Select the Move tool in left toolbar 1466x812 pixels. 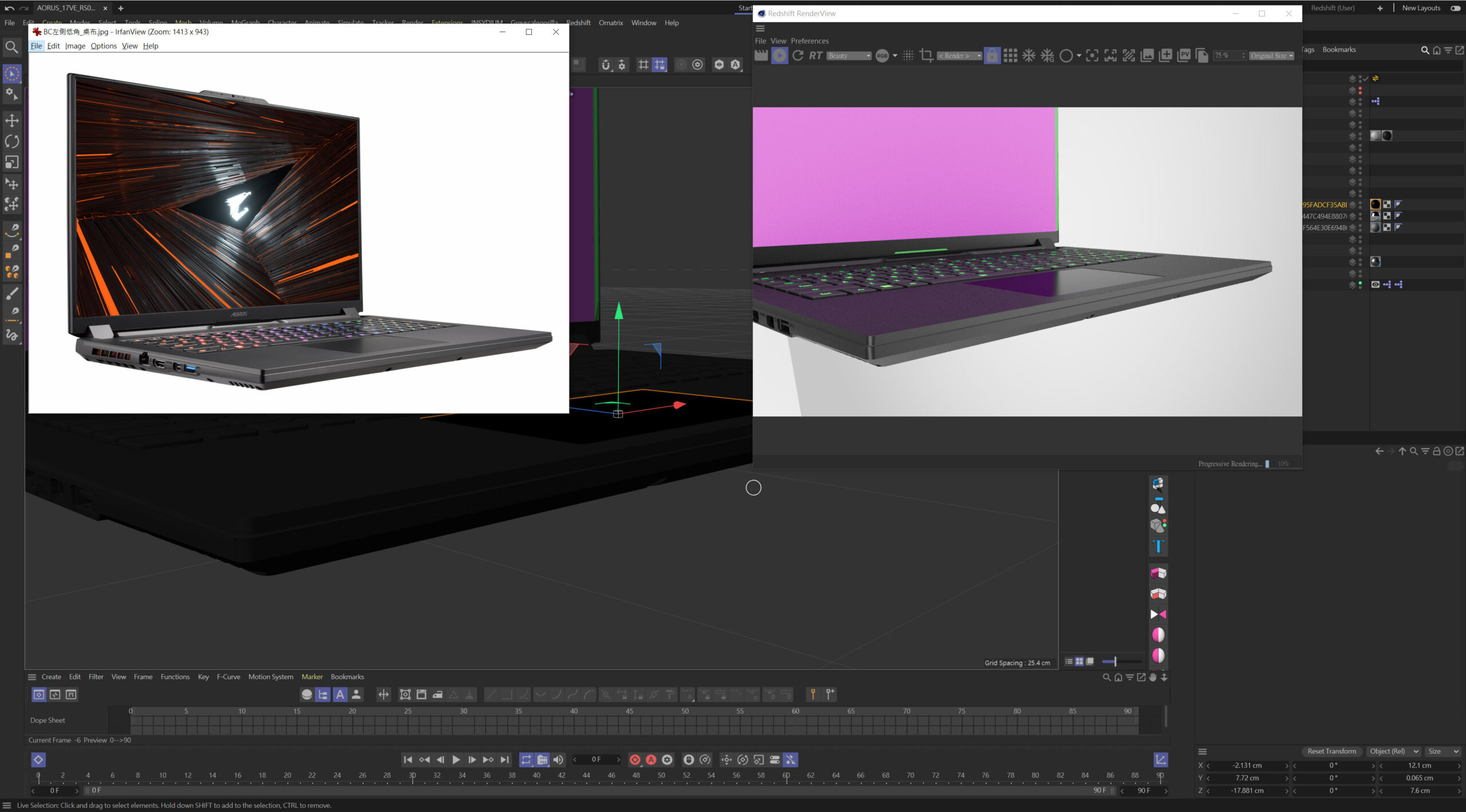click(12, 120)
